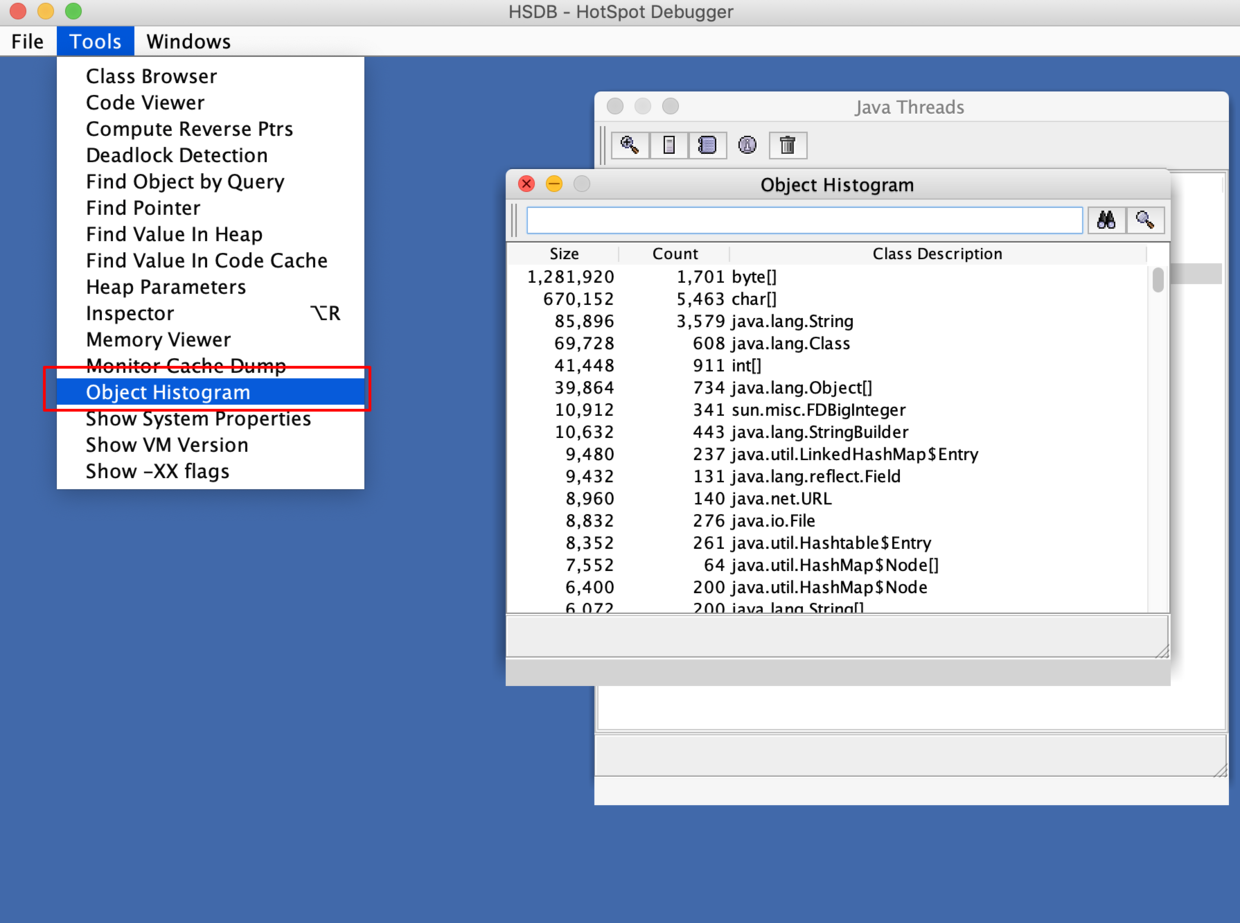
Task: Close the Object Histogram window
Action: [526, 184]
